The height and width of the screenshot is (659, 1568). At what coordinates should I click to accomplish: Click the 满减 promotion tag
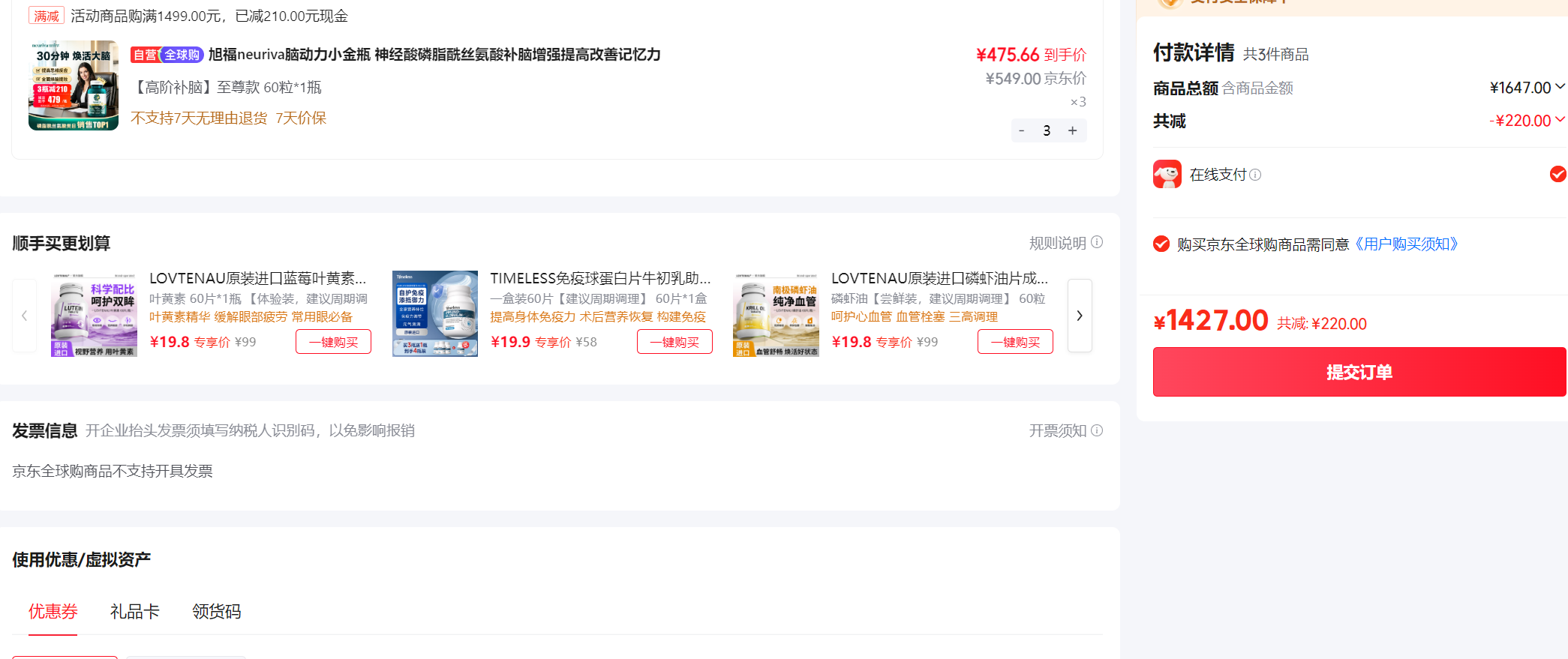coord(46,16)
